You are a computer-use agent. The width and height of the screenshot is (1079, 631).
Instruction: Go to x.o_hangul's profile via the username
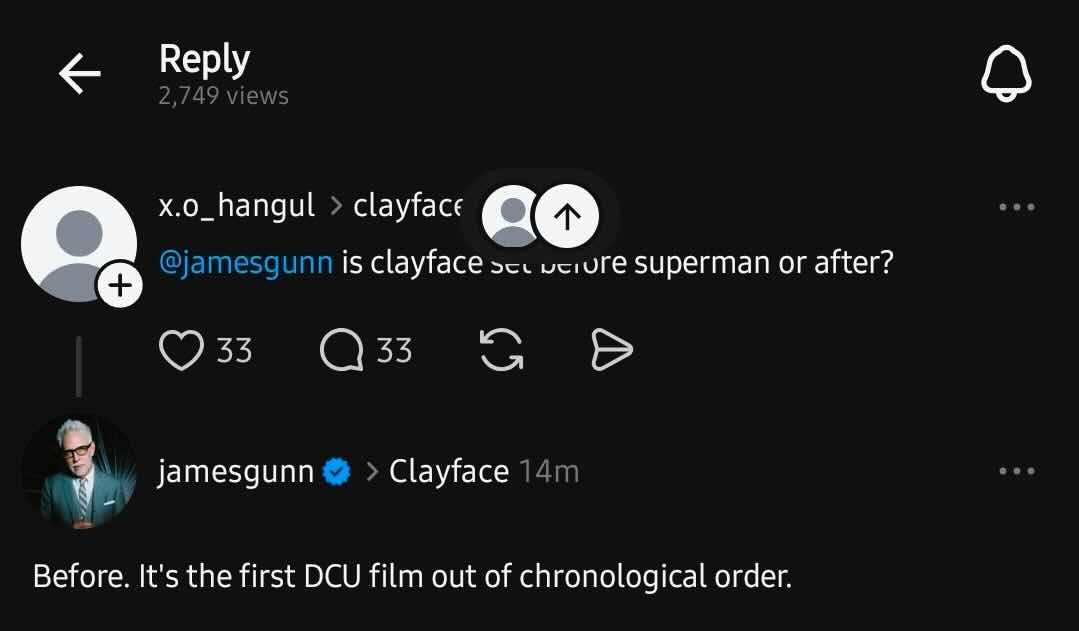pos(237,207)
